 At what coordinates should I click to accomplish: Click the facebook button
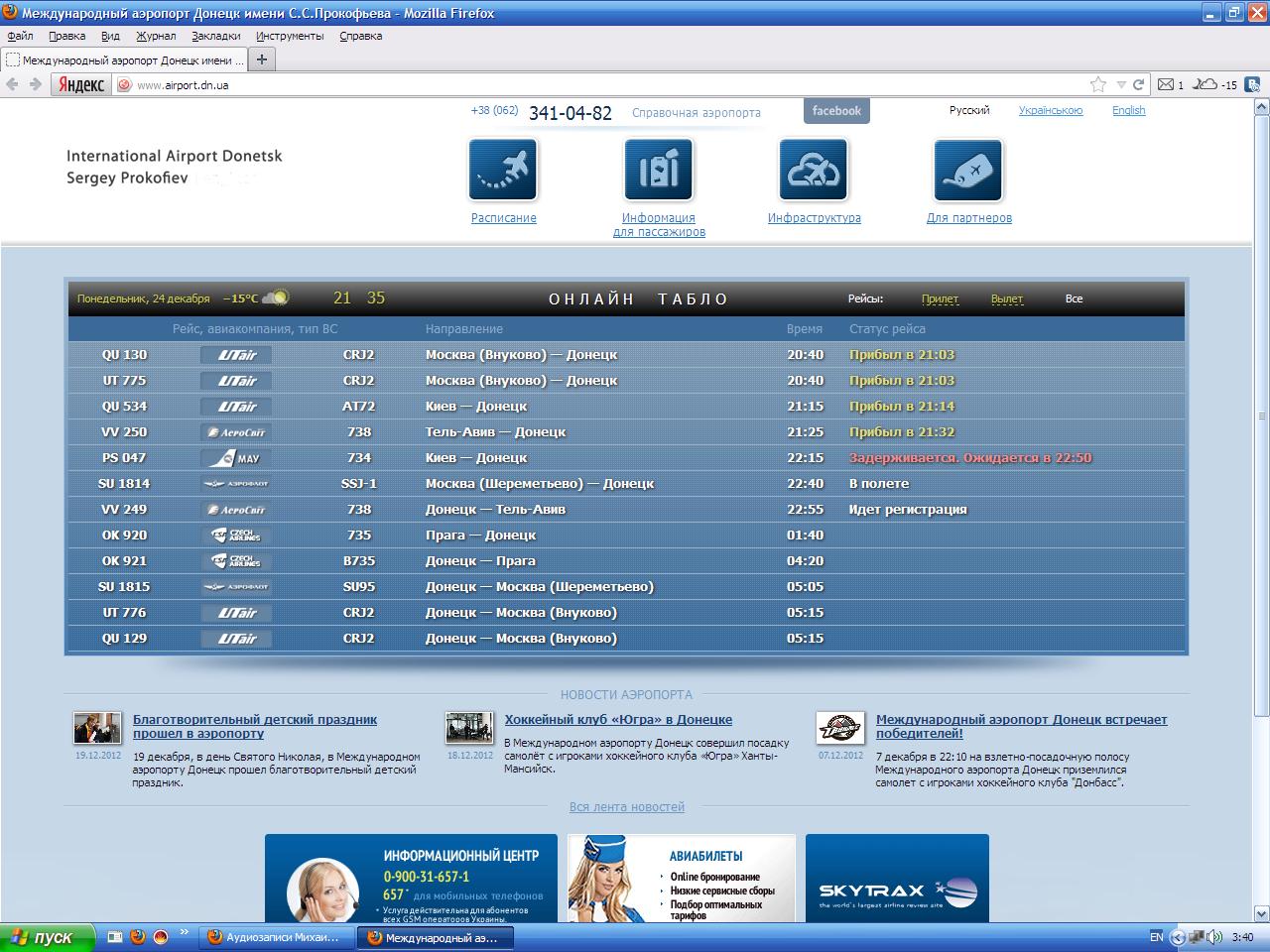tap(836, 111)
